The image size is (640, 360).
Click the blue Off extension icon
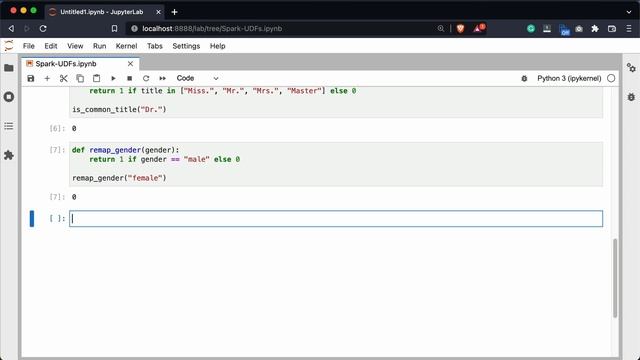[564, 30]
